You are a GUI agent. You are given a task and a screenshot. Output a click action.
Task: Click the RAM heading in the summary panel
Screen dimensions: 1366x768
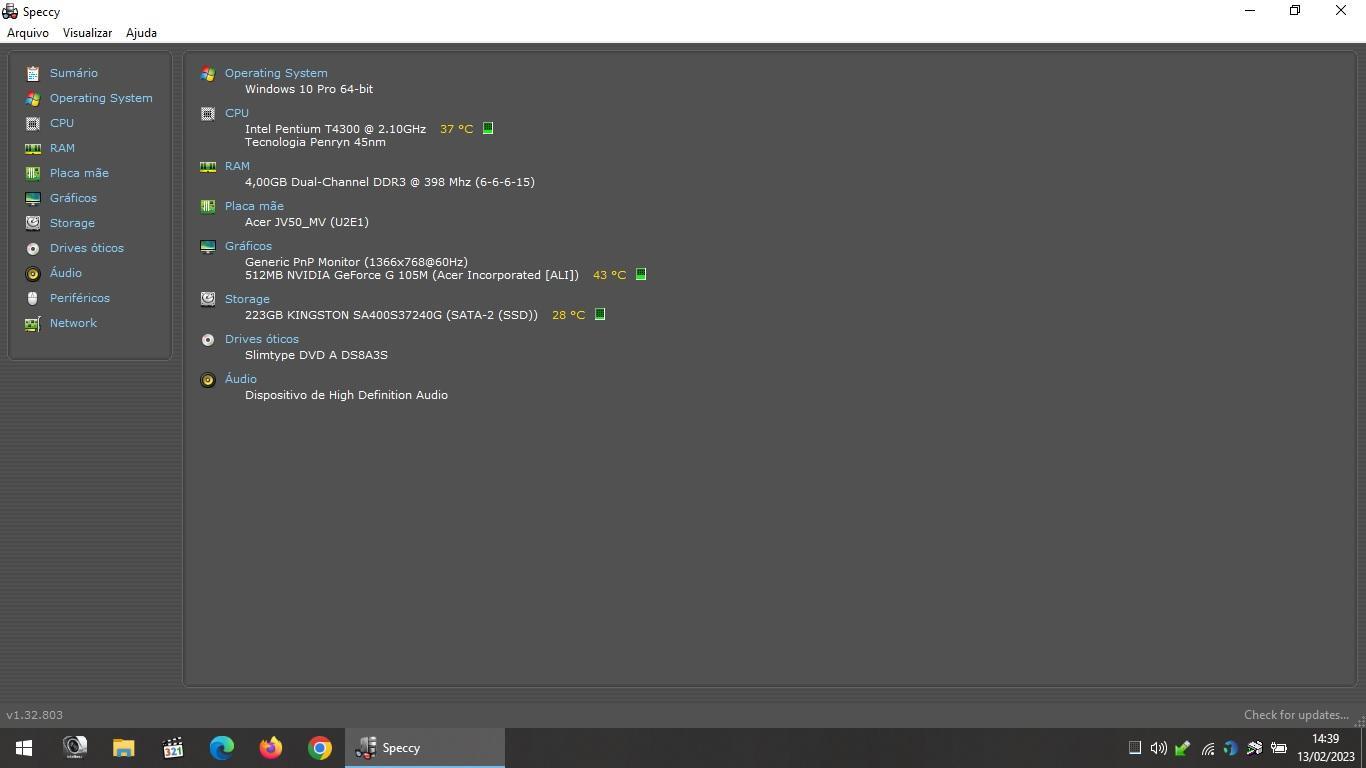coord(237,166)
